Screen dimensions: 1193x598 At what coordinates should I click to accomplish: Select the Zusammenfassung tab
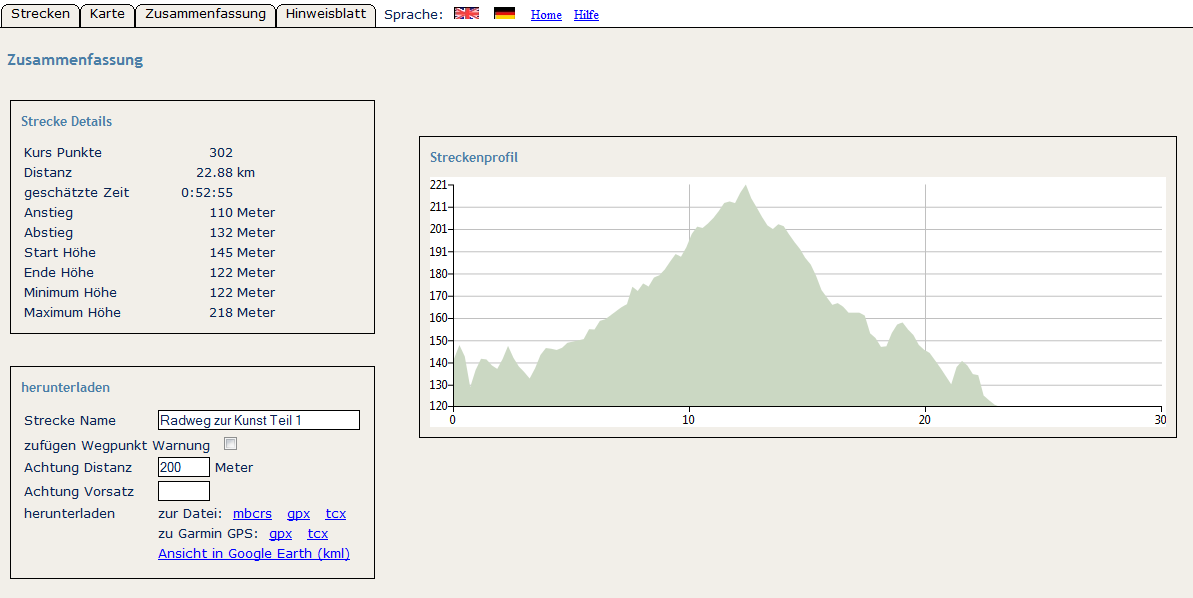[x=205, y=14]
